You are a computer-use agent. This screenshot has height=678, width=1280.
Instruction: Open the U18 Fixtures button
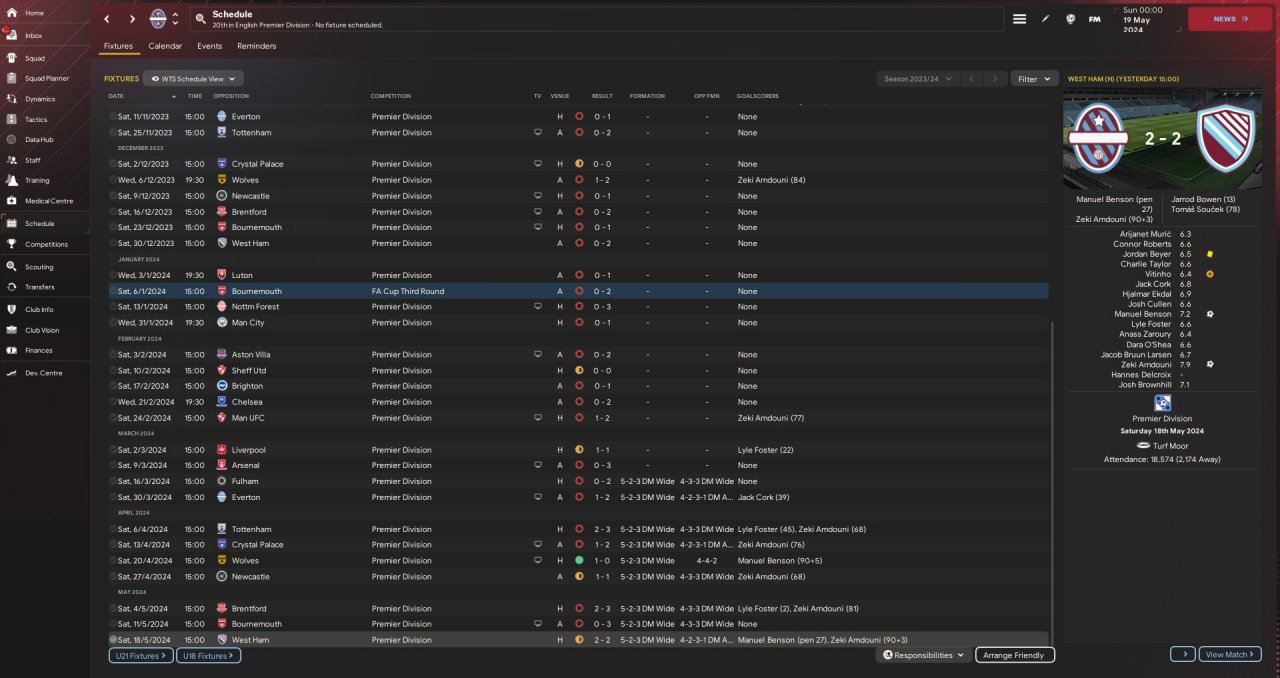(x=208, y=655)
